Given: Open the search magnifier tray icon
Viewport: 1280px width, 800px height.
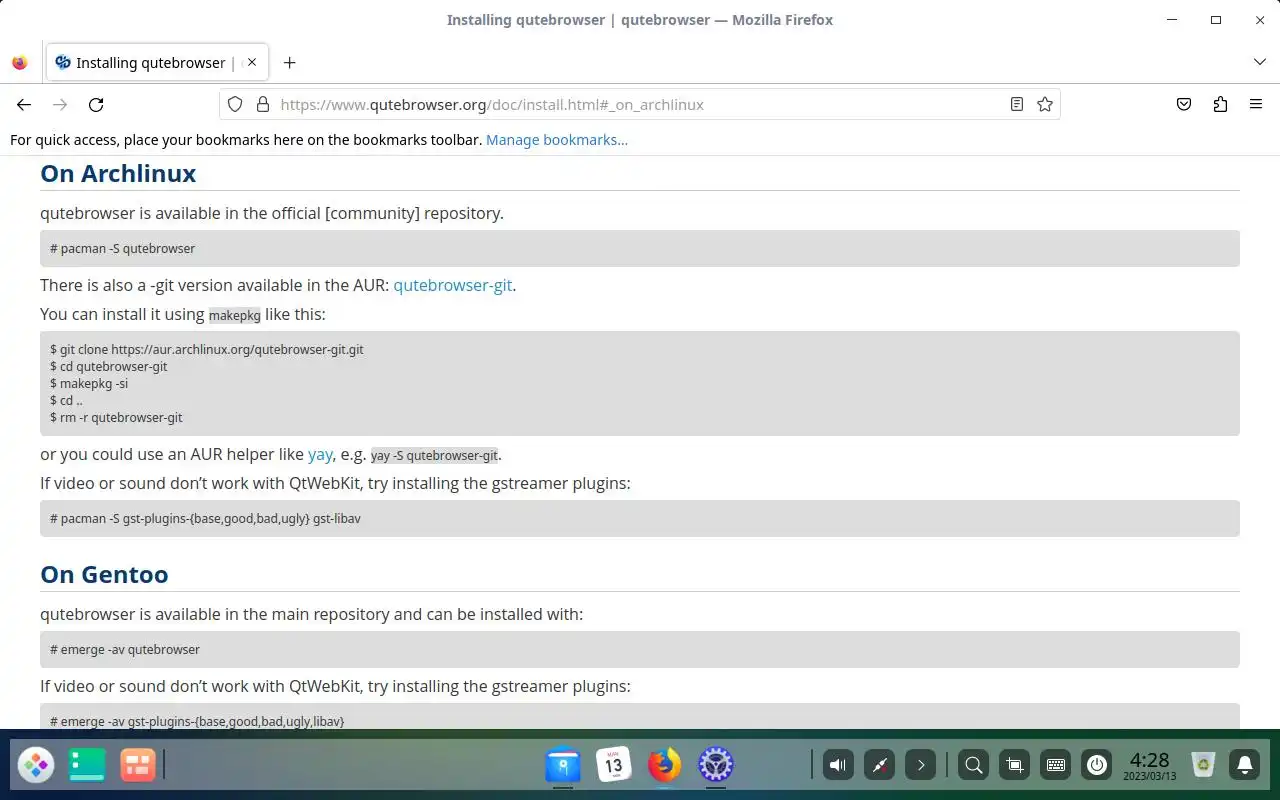Looking at the screenshot, I should pos(972,766).
